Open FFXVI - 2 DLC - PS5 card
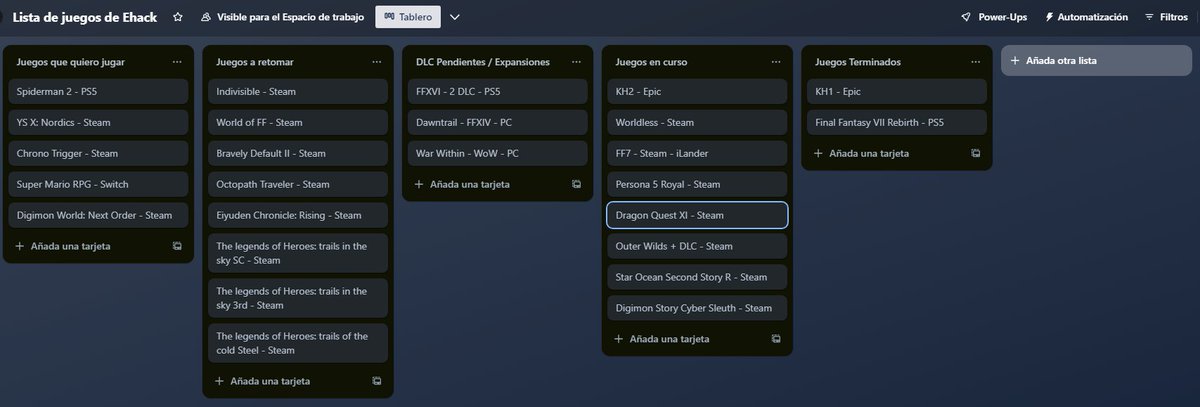Viewport: 1200px width, 407px height. [498, 92]
